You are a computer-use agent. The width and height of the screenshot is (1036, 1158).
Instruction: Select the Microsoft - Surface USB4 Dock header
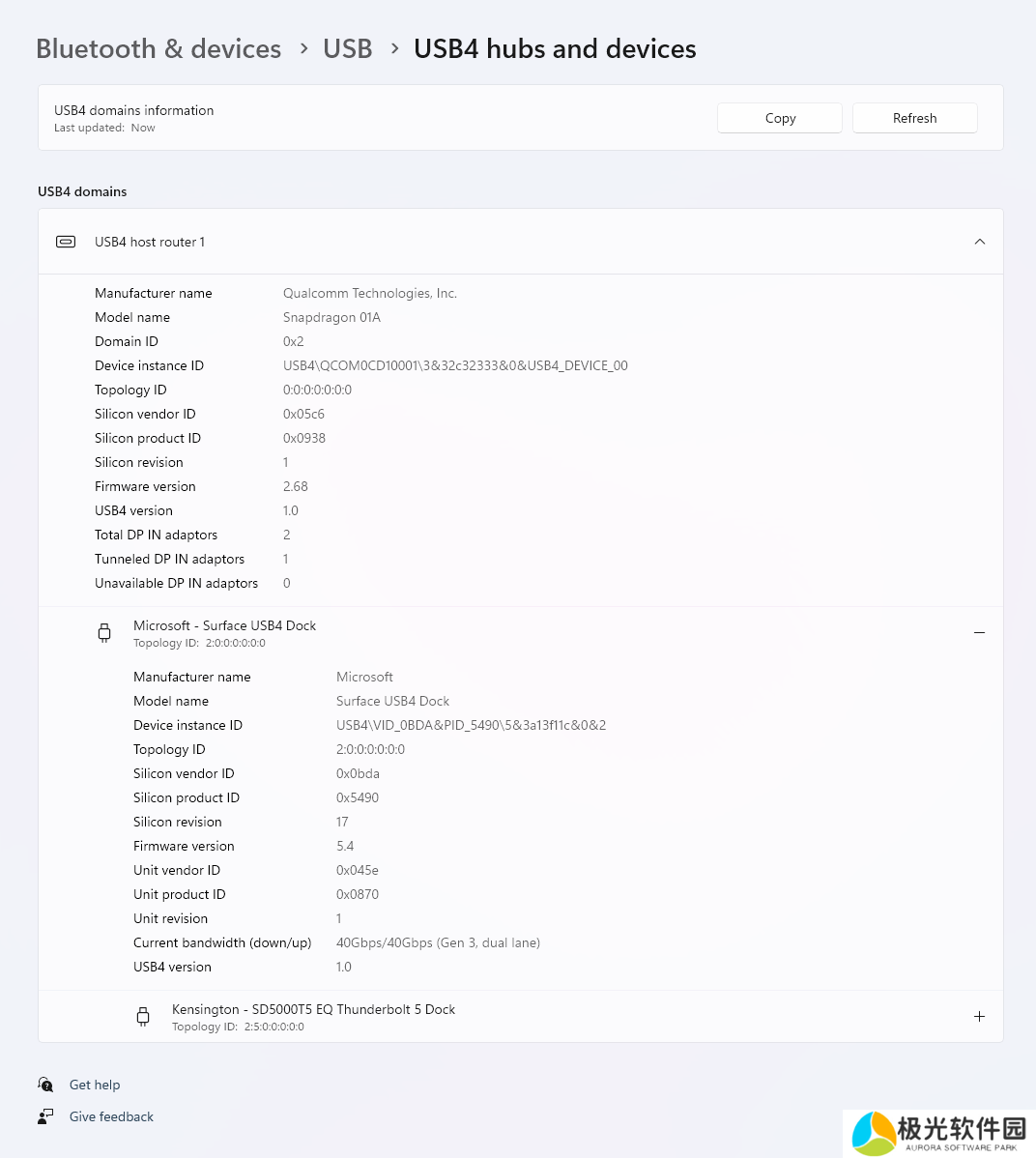pos(521,633)
